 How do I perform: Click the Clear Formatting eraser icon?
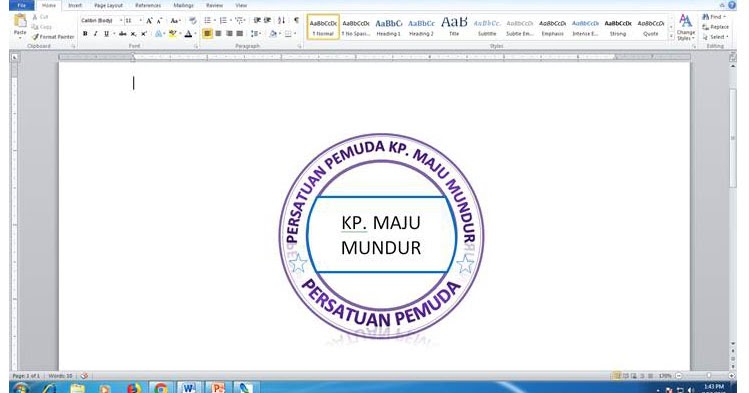[193, 21]
